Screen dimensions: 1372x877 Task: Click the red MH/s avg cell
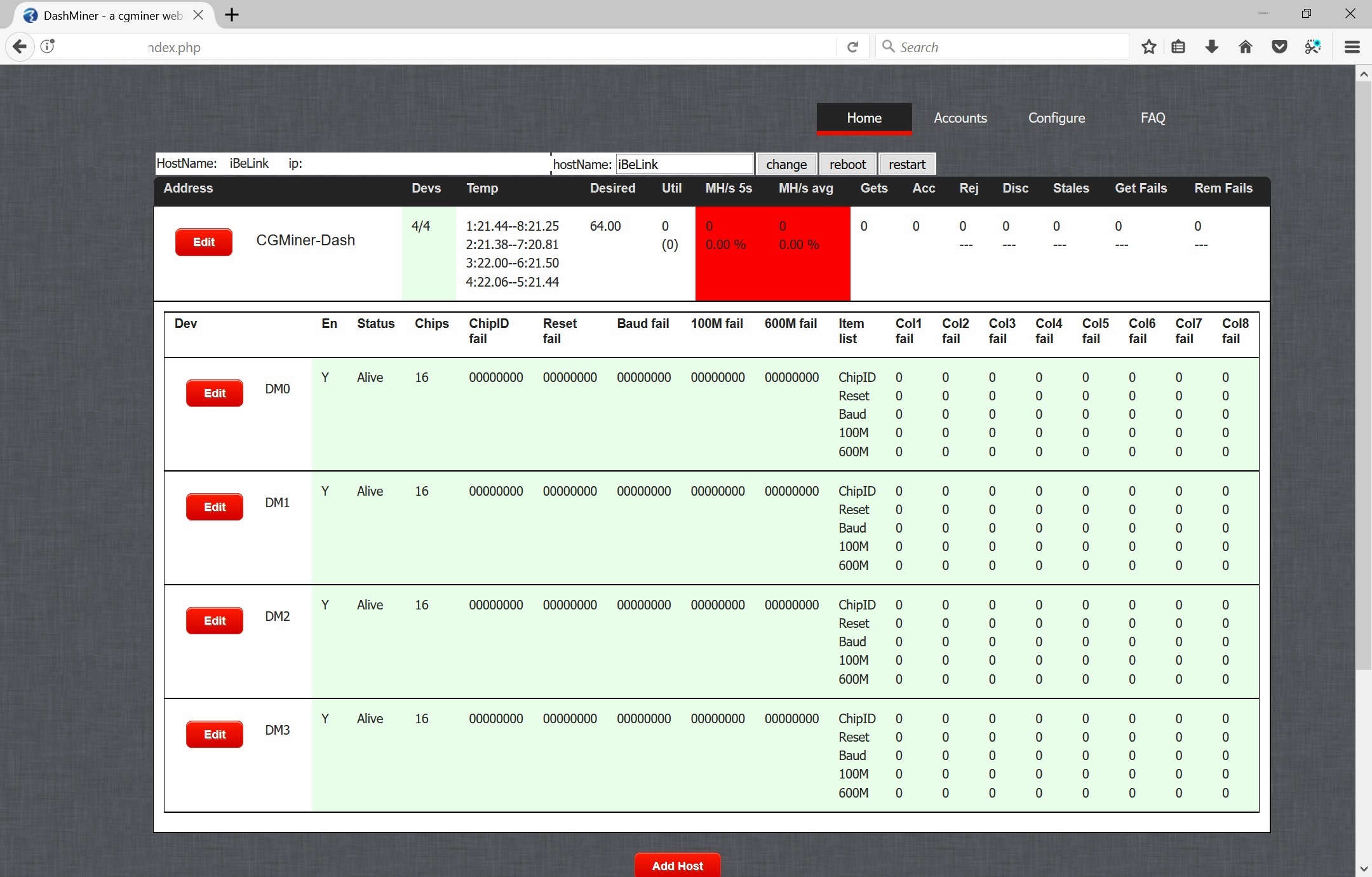pos(810,253)
